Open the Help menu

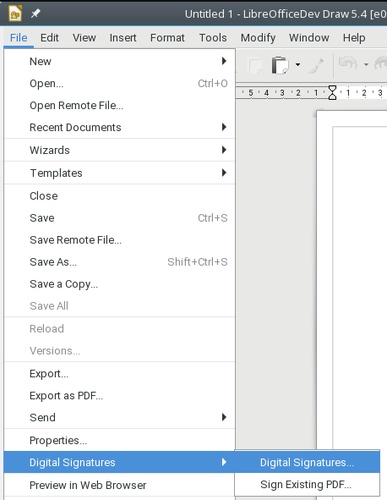[x=354, y=38]
